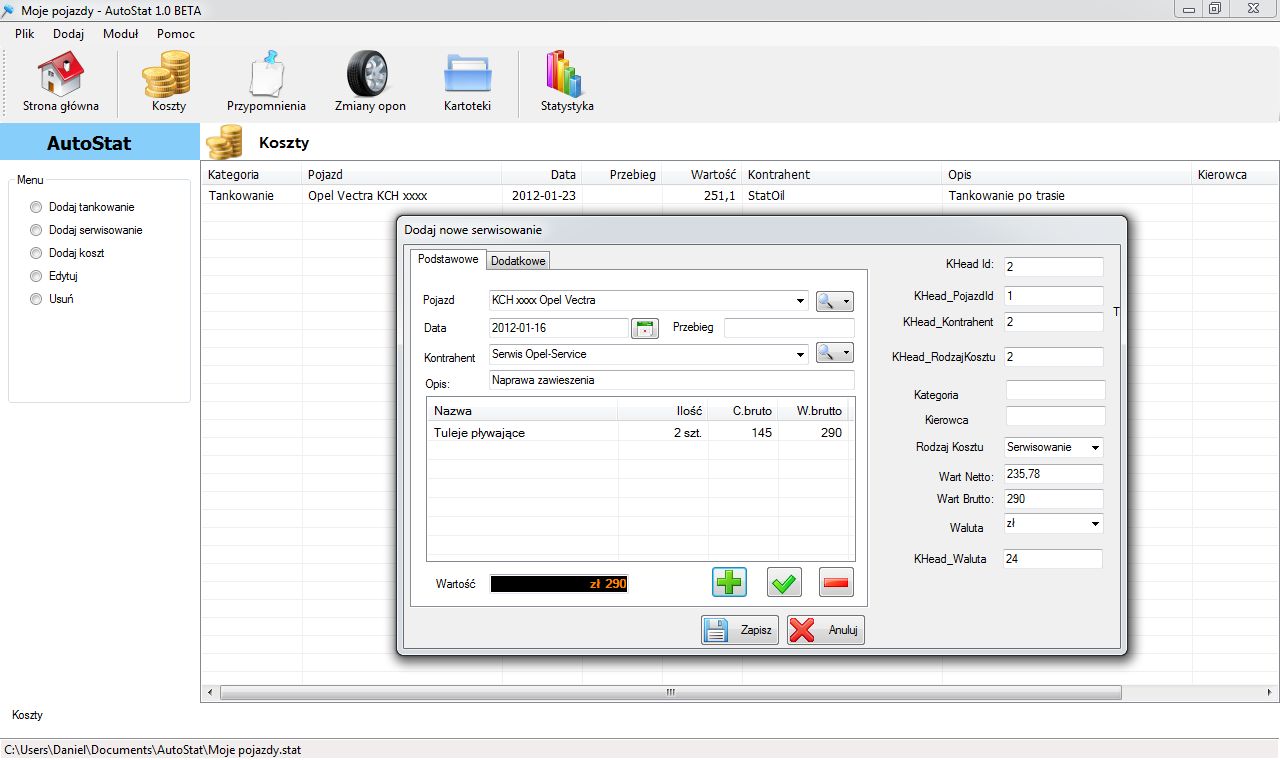Viewport: 1280px width, 760px height.
Task: Click the Kierowca input field
Action: (x=1056, y=416)
